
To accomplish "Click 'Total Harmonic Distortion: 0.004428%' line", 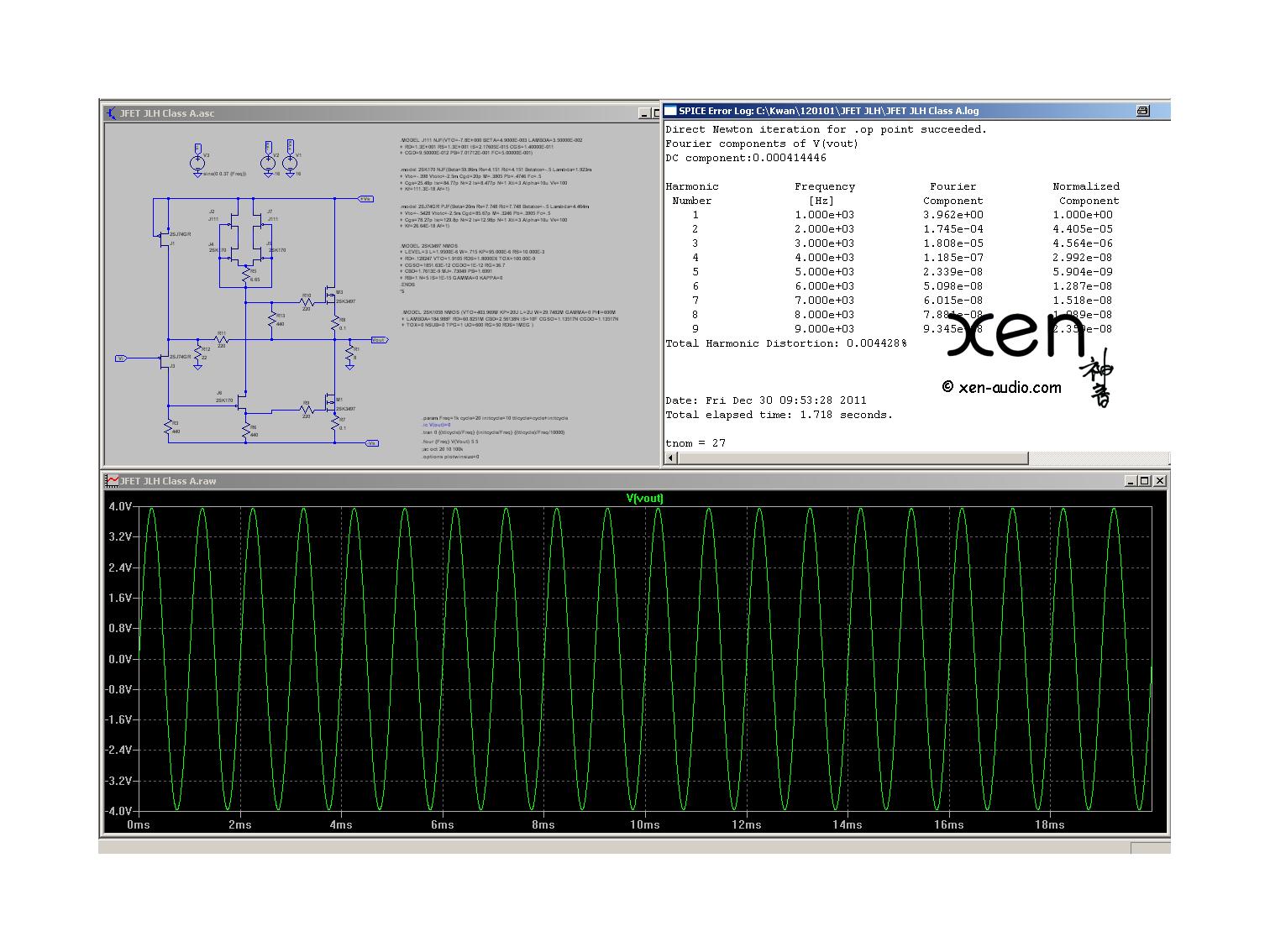I will point(786,343).
